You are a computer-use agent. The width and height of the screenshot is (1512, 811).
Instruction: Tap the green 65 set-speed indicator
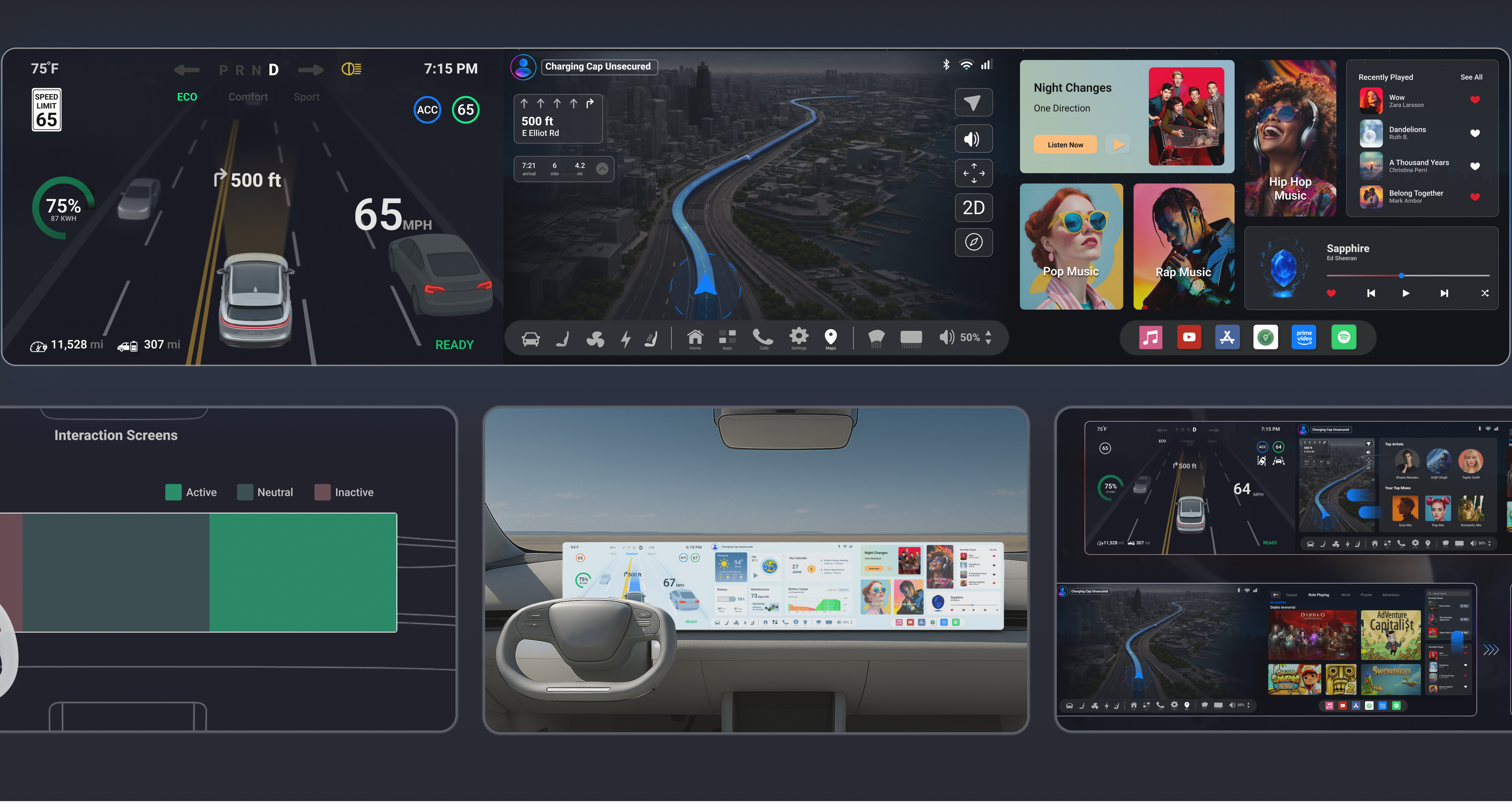pos(465,110)
